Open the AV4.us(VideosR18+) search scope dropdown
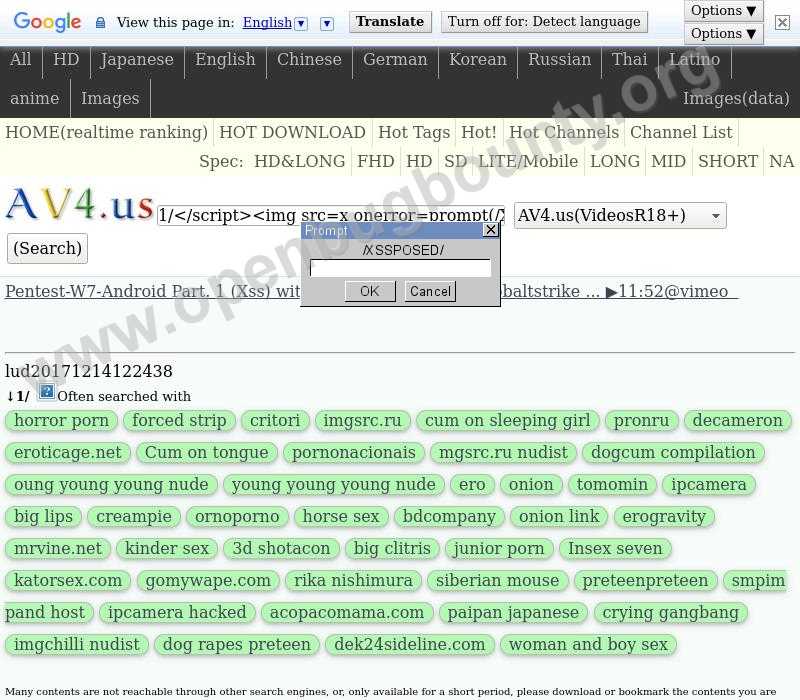The width and height of the screenshot is (800, 700). click(620, 216)
